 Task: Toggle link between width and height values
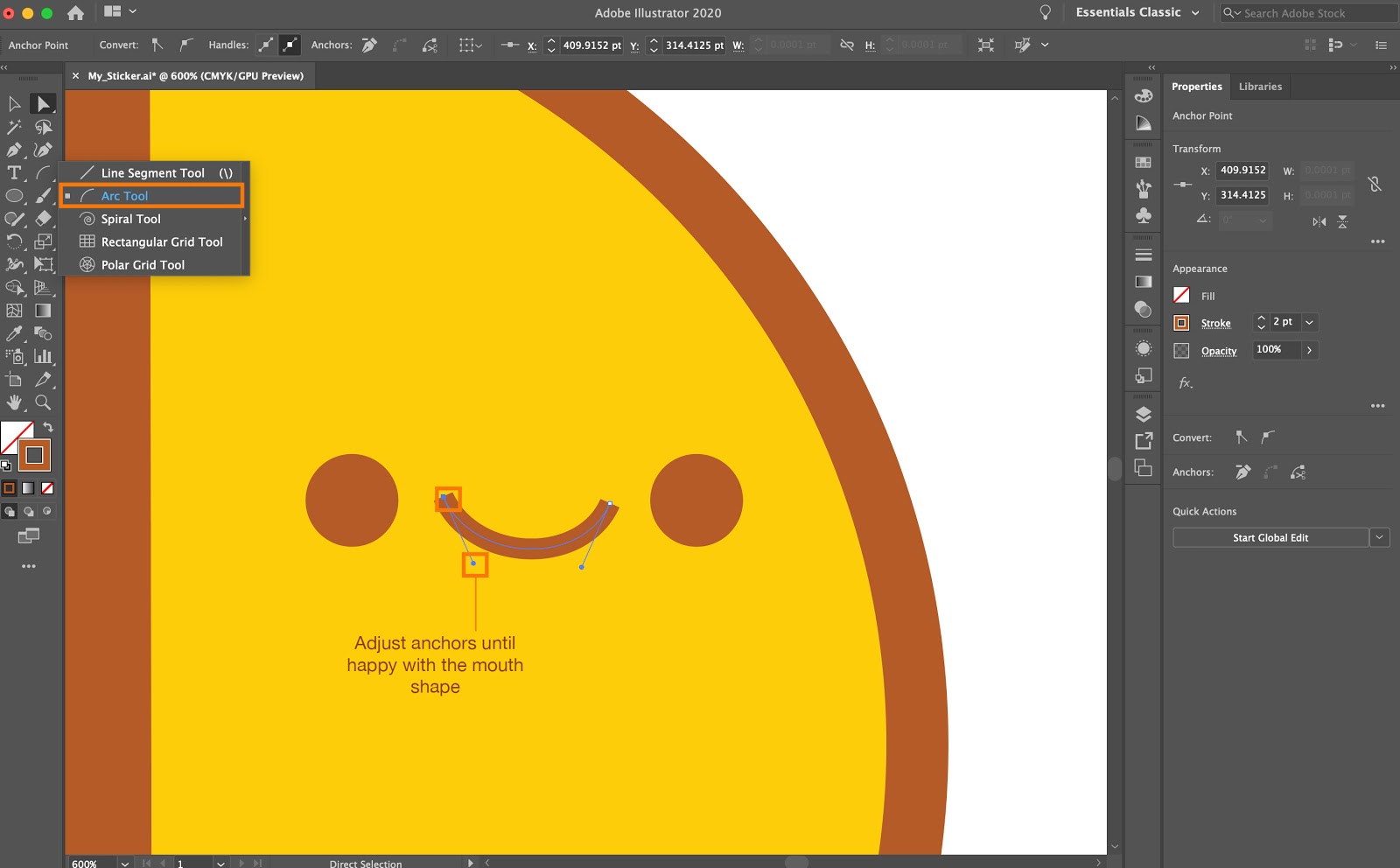click(x=1375, y=185)
